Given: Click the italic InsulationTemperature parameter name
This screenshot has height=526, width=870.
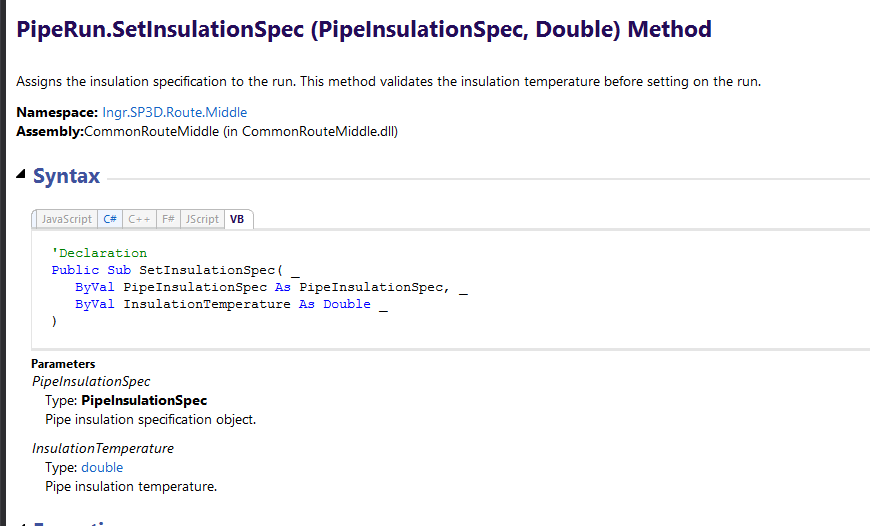Looking at the screenshot, I should pyautogui.click(x=103, y=448).
